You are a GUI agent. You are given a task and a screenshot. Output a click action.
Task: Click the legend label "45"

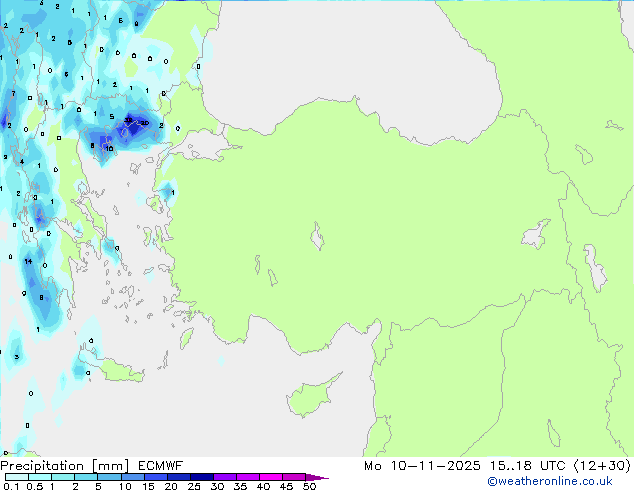(x=286, y=486)
